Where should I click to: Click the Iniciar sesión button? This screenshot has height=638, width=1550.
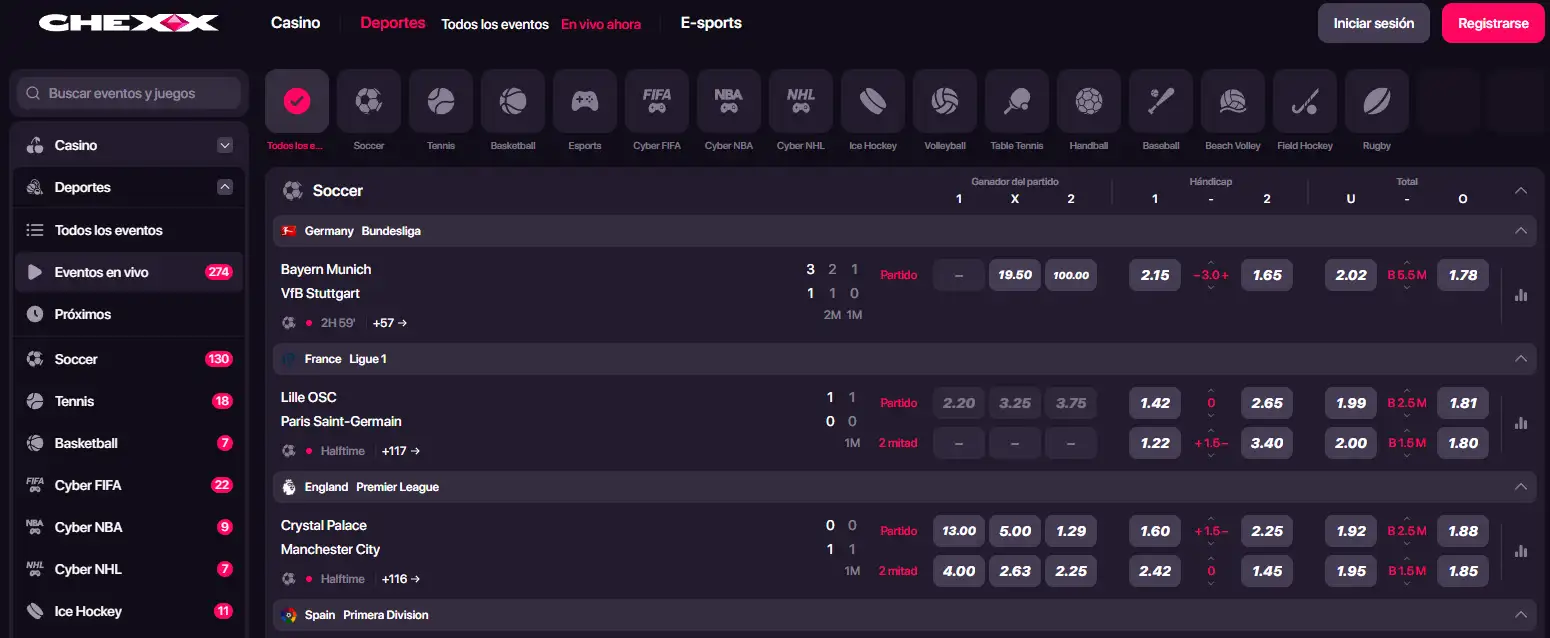(x=1374, y=23)
